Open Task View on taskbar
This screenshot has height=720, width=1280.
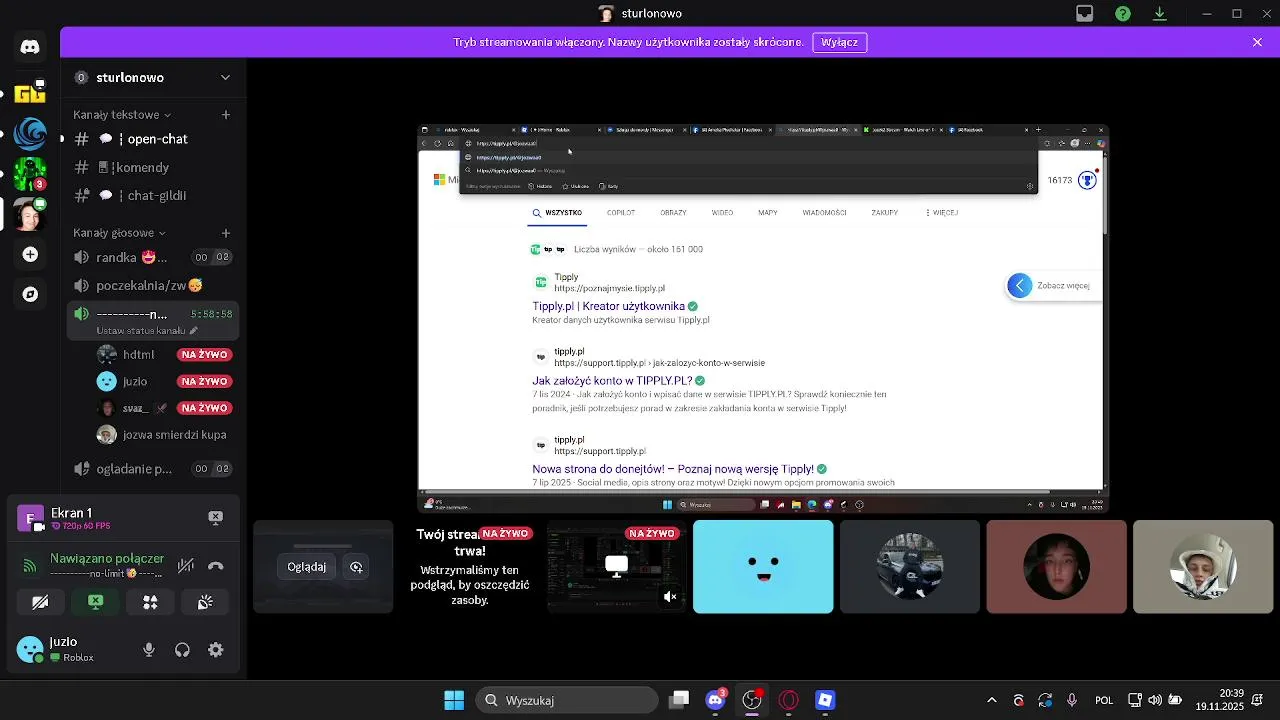(x=680, y=700)
